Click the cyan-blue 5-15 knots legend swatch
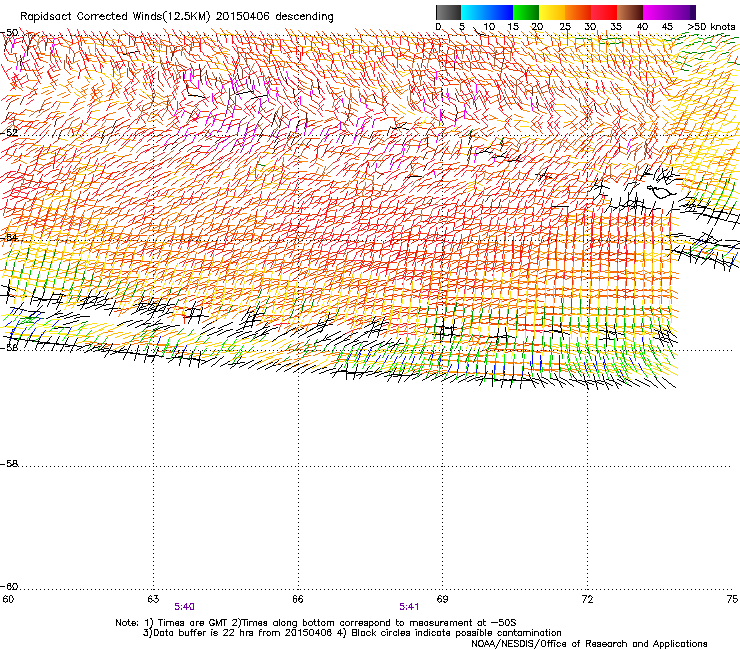740x650 pixels. [x=487, y=12]
